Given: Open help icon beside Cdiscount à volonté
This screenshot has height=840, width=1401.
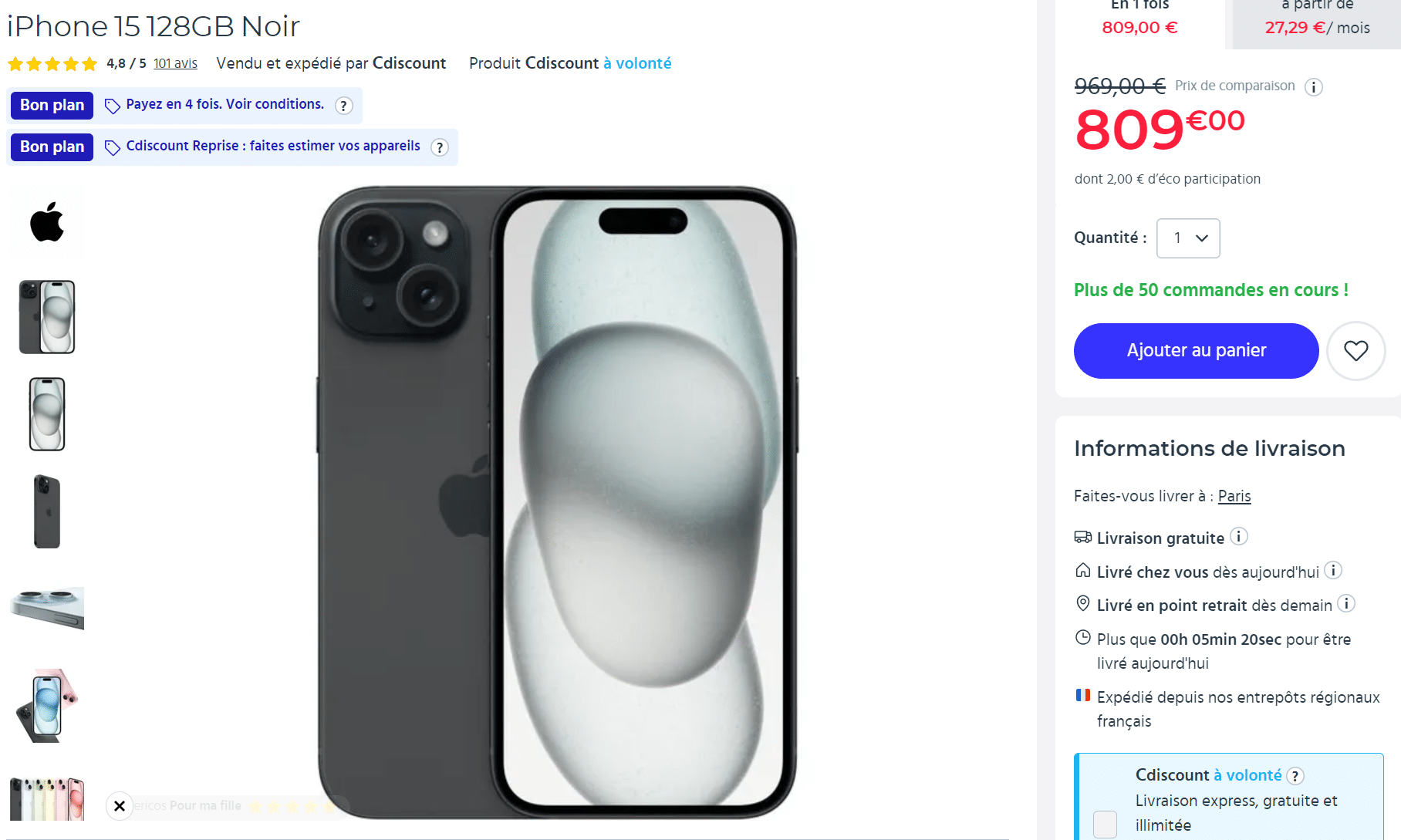Looking at the screenshot, I should 1296,776.
